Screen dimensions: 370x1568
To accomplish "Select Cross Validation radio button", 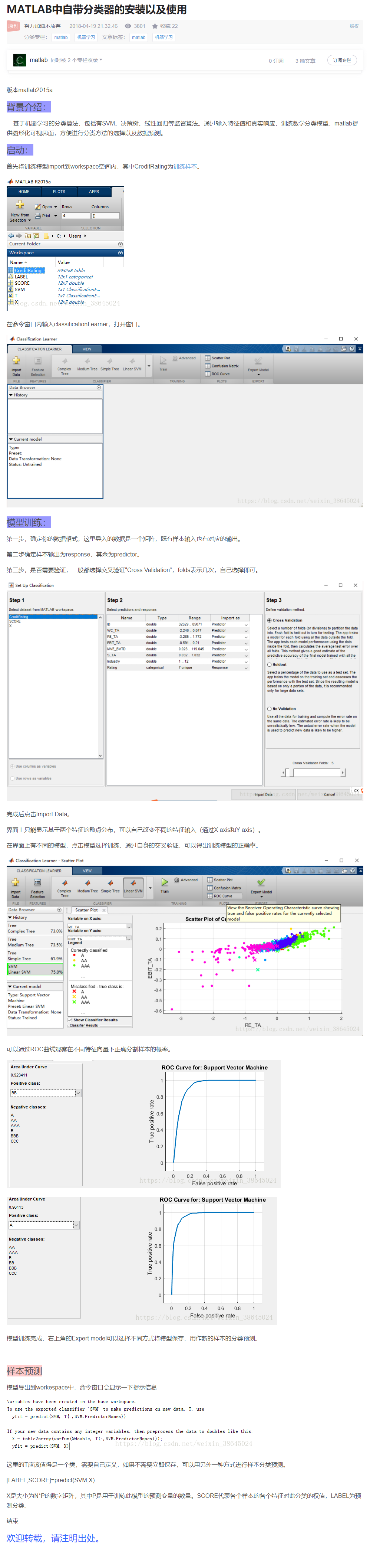I will 269,620.
